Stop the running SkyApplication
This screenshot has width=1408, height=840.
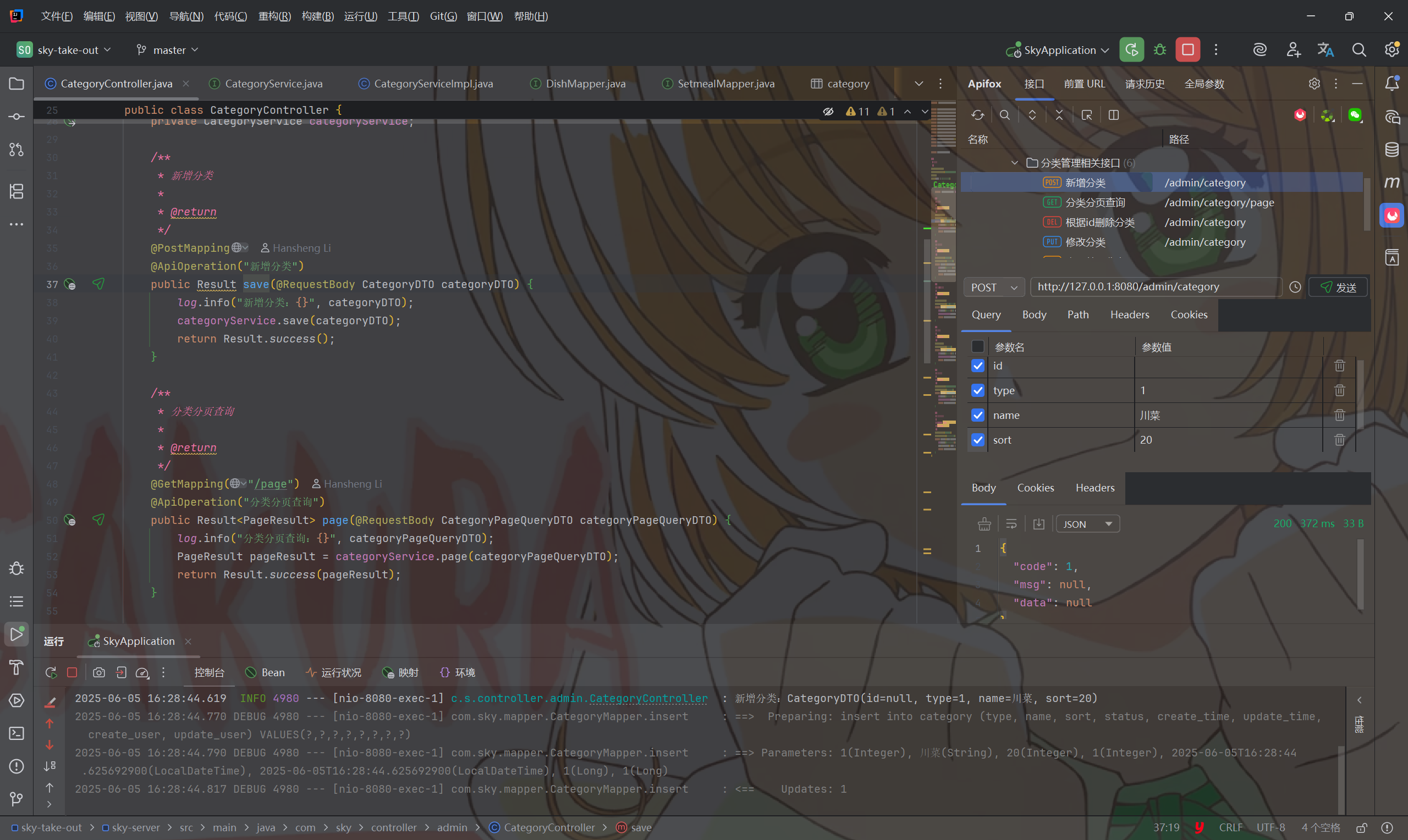[1188, 50]
